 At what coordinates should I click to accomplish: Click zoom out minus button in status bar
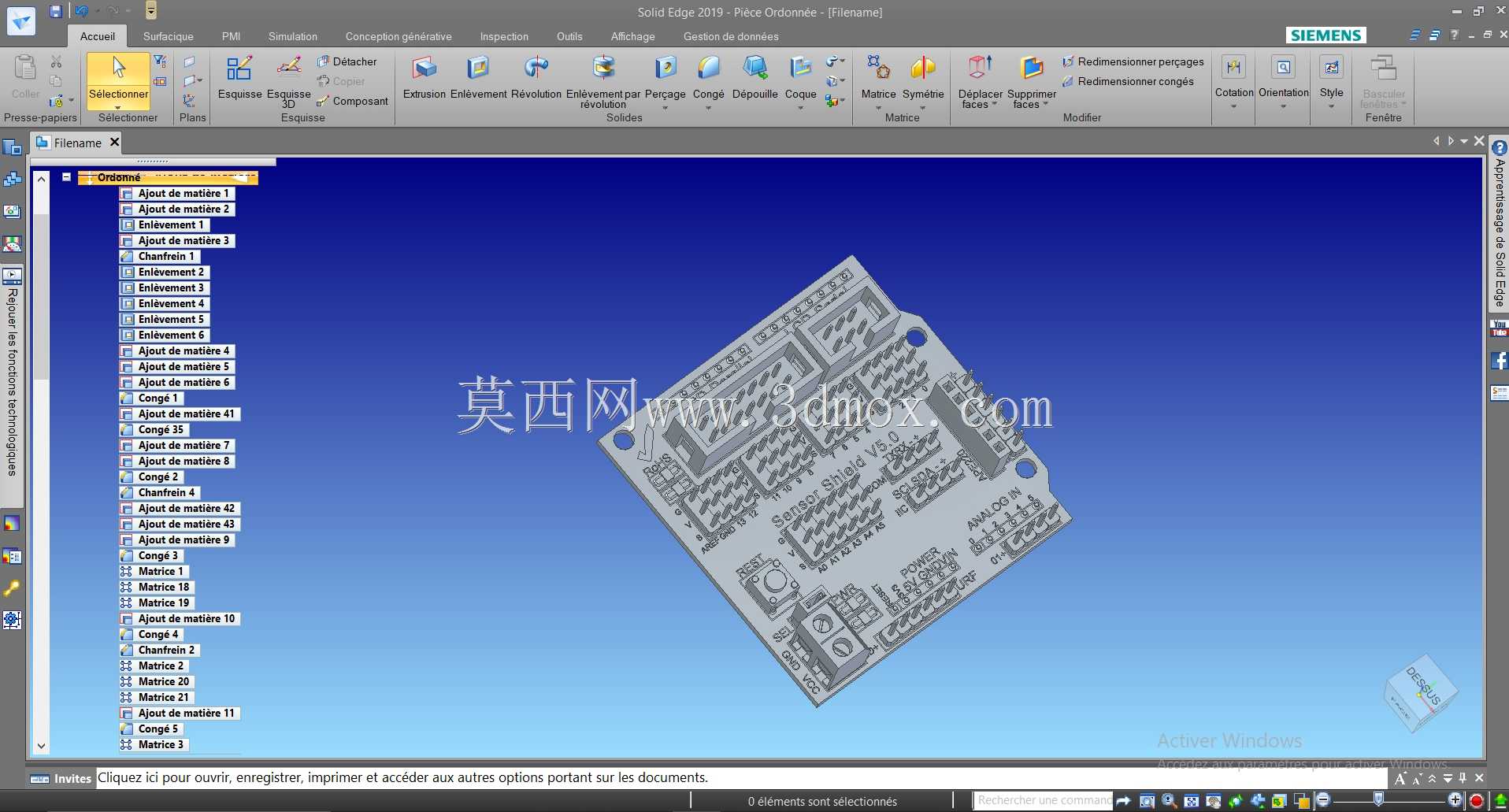coord(1323,800)
